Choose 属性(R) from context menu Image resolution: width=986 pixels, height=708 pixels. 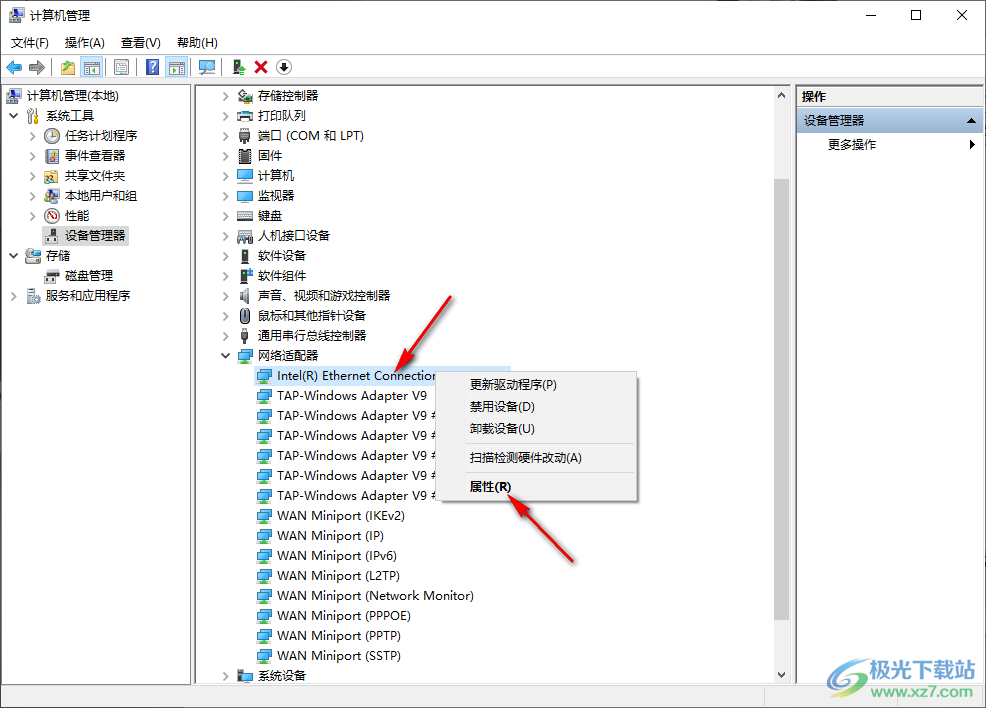tap(536, 487)
